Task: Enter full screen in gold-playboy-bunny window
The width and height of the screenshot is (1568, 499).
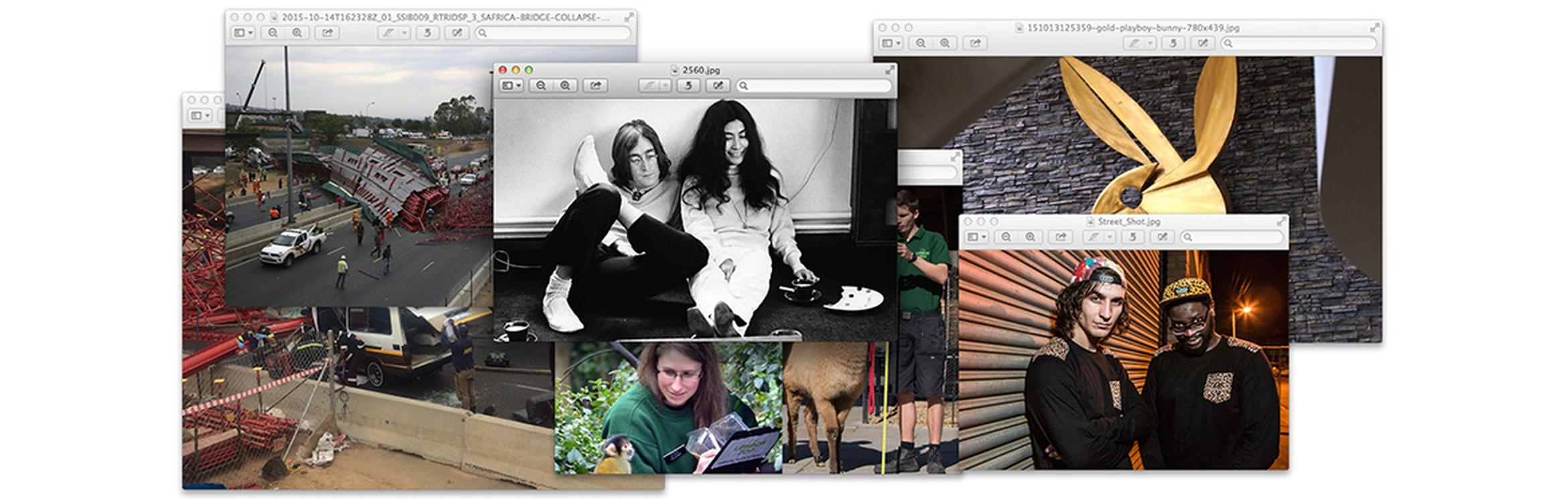Action: tap(1374, 27)
